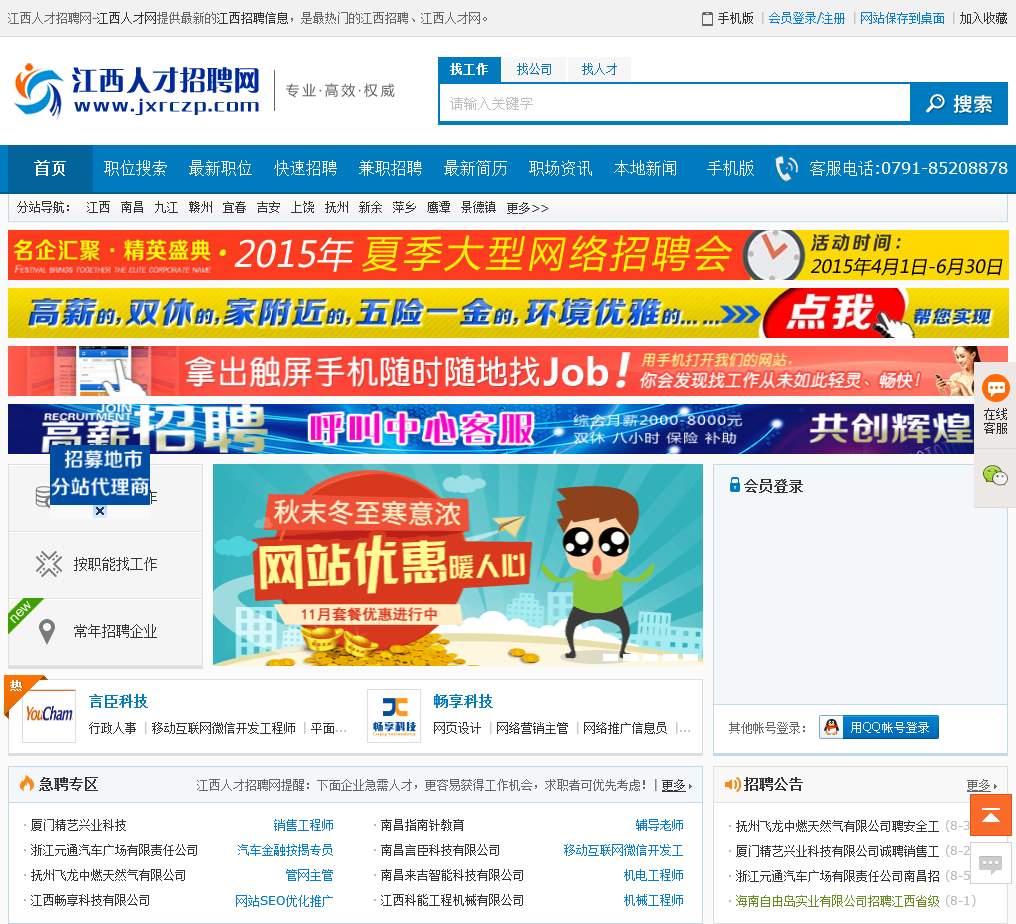This screenshot has height=924, width=1016.
Task: Click the 常年招聘企业 location pin icon
Action: pos(47,631)
